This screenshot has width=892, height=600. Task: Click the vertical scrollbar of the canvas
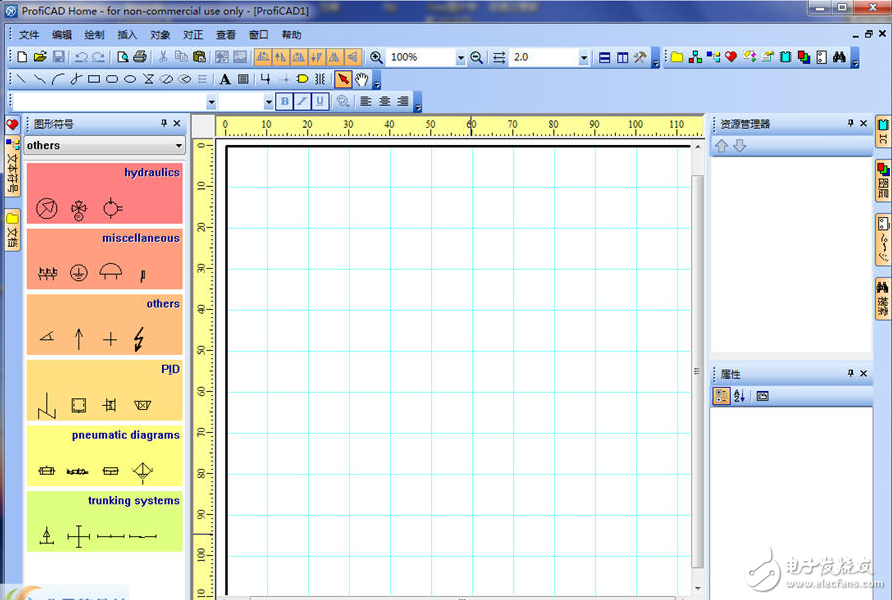pyautogui.click(x=697, y=370)
